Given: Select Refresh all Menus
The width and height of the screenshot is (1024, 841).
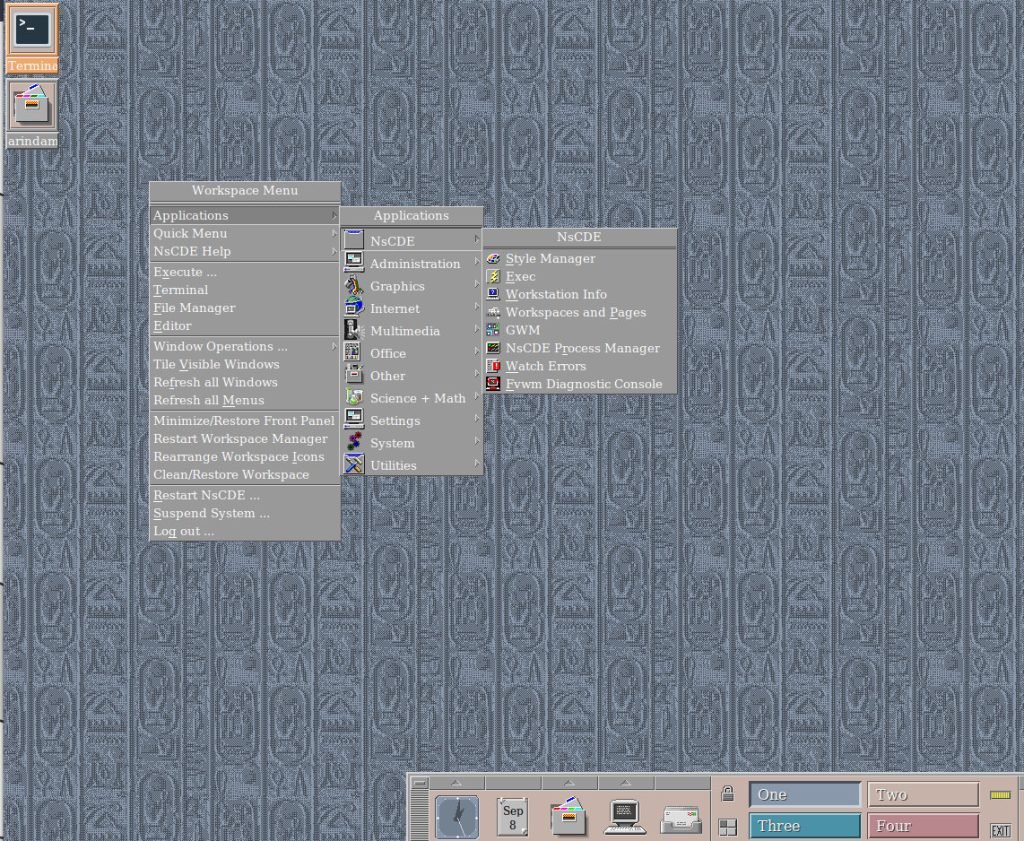Looking at the screenshot, I should [245, 400].
